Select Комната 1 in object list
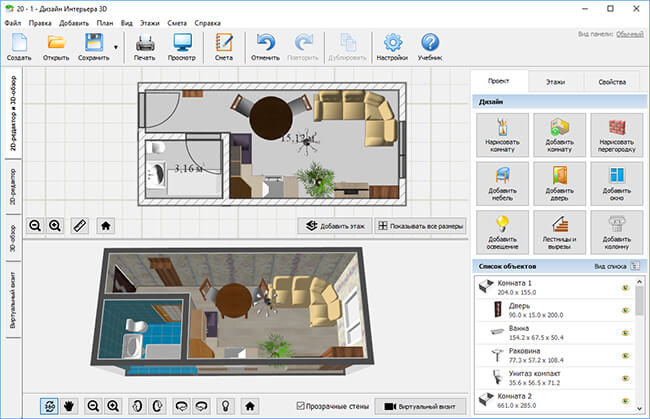The width and height of the screenshot is (650, 419). [554, 287]
